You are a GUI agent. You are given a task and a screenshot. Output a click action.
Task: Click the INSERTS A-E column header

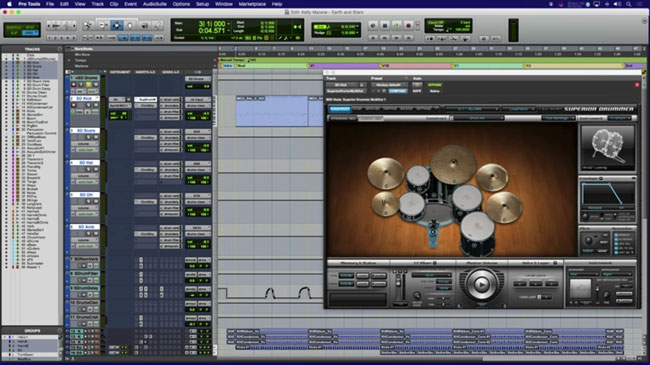[x=145, y=72]
